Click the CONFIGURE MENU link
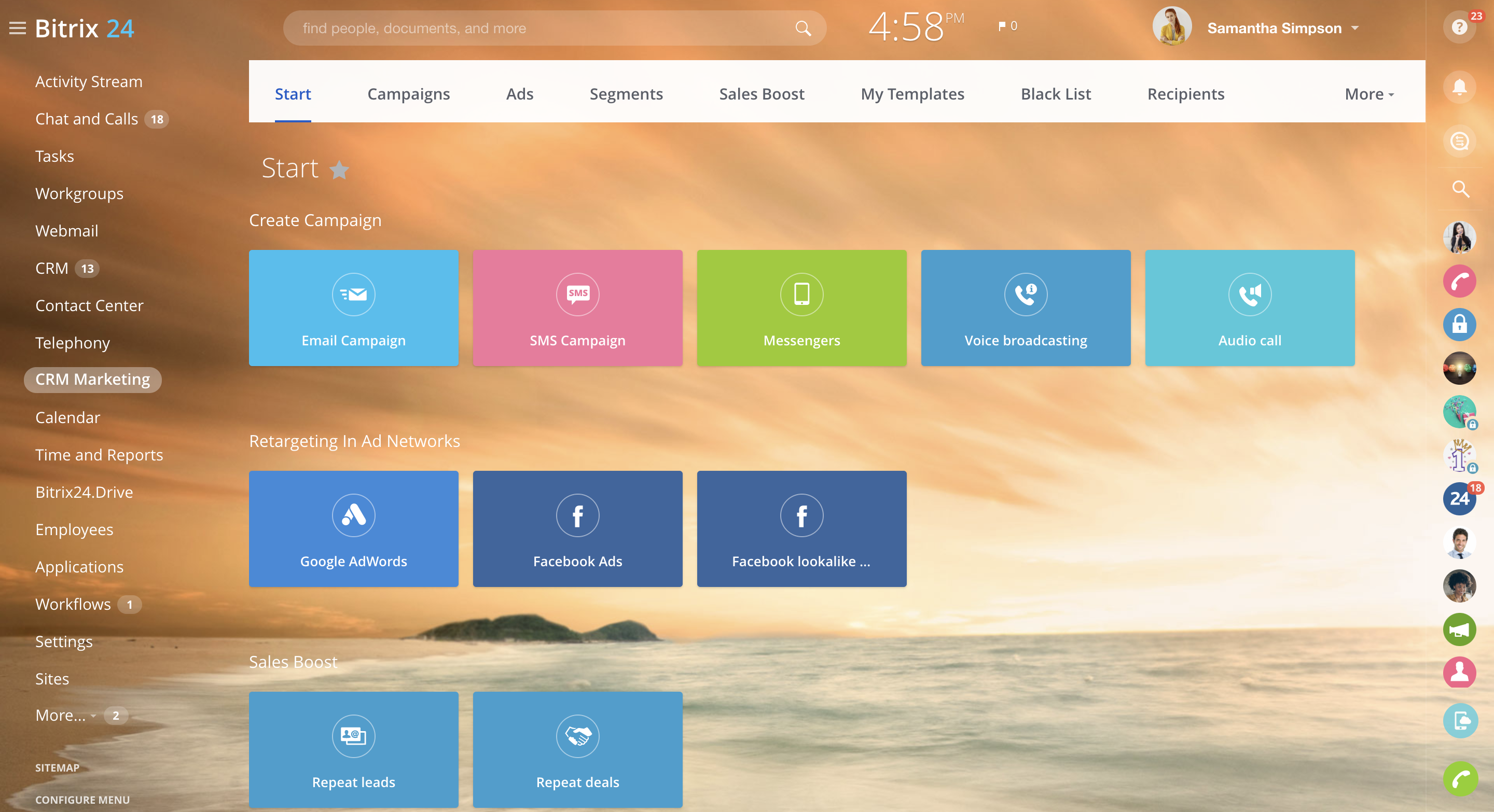Image resolution: width=1494 pixels, height=812 pixels. click(x=82, y=799)
